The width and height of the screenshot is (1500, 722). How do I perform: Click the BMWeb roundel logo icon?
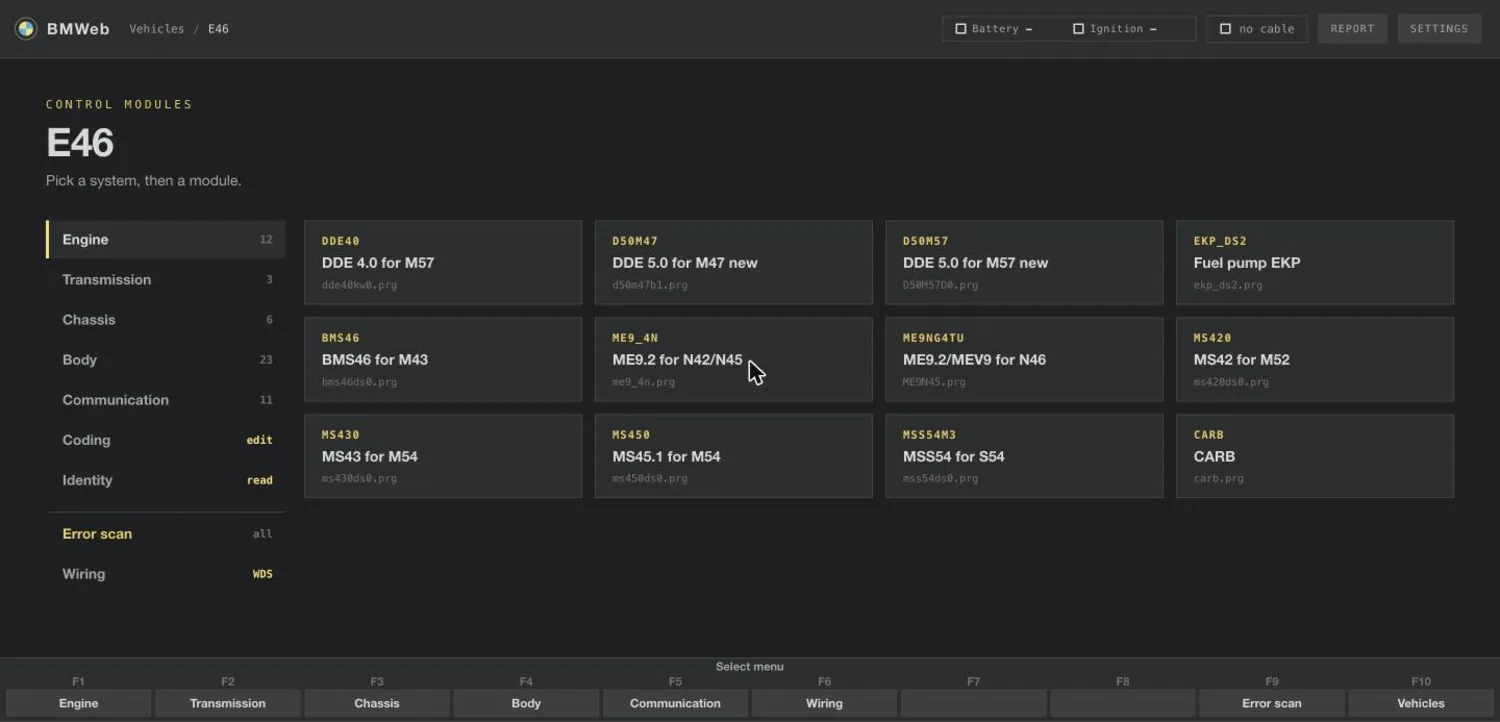tap(26, 29)
